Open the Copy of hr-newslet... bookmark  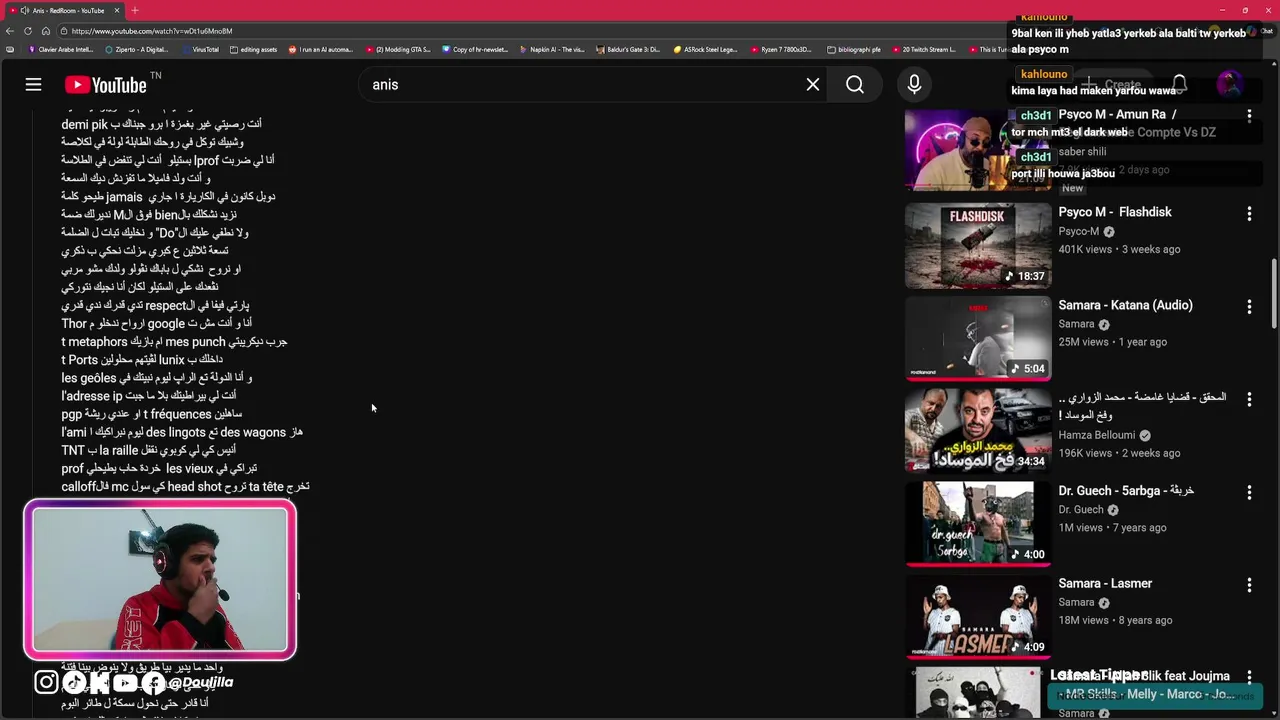[x=474, y=49]
